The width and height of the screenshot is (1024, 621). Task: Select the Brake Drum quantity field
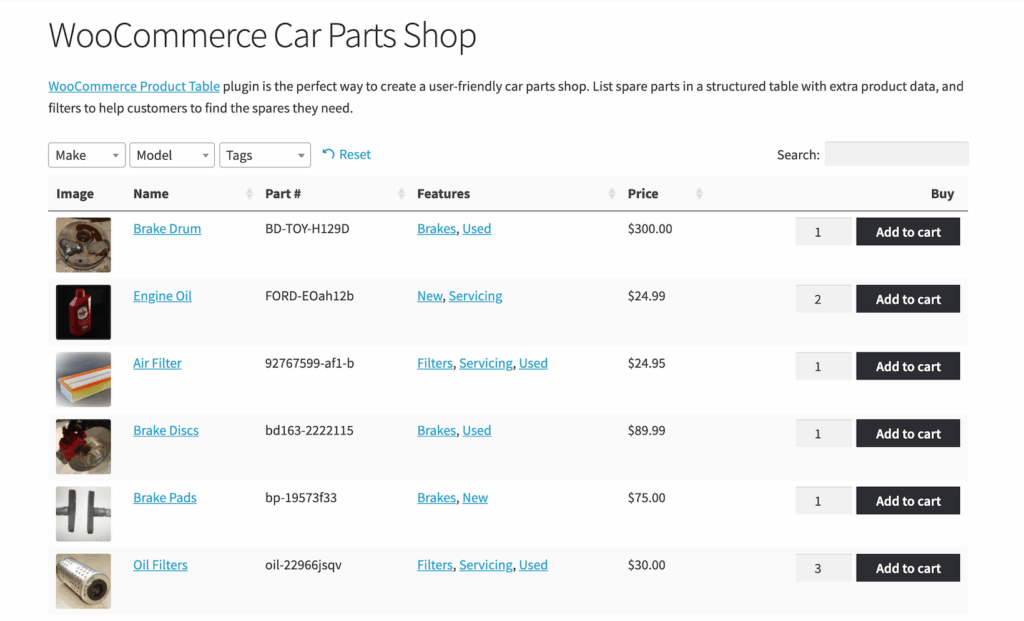click(x=824, y=232)
